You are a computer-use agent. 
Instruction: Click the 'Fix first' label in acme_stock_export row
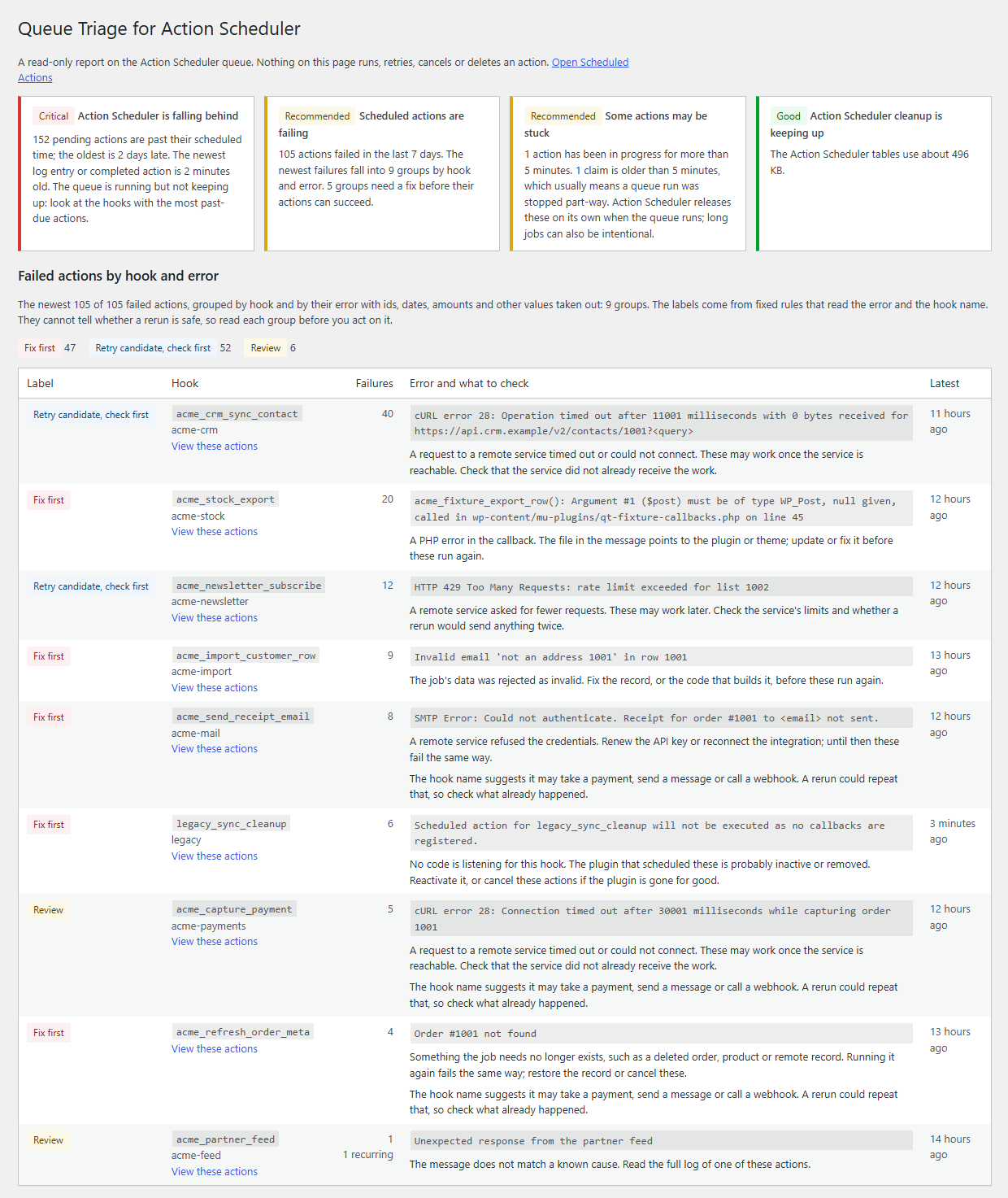[x=49, y=500]
